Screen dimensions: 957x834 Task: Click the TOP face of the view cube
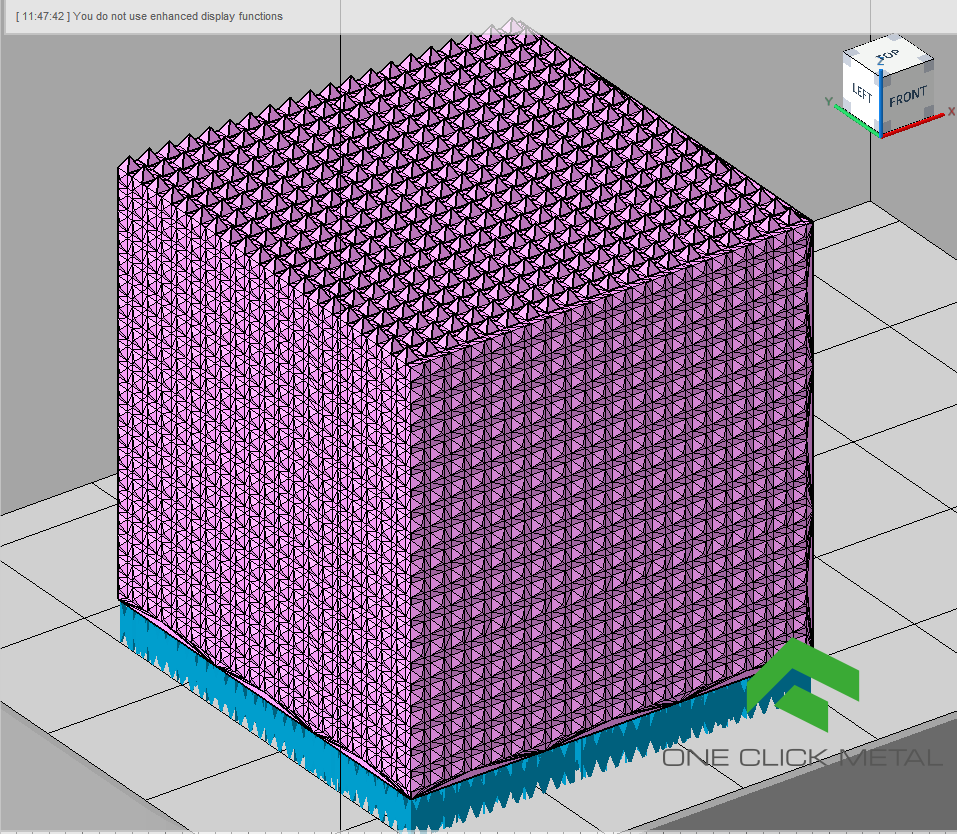tap(890, 53)
